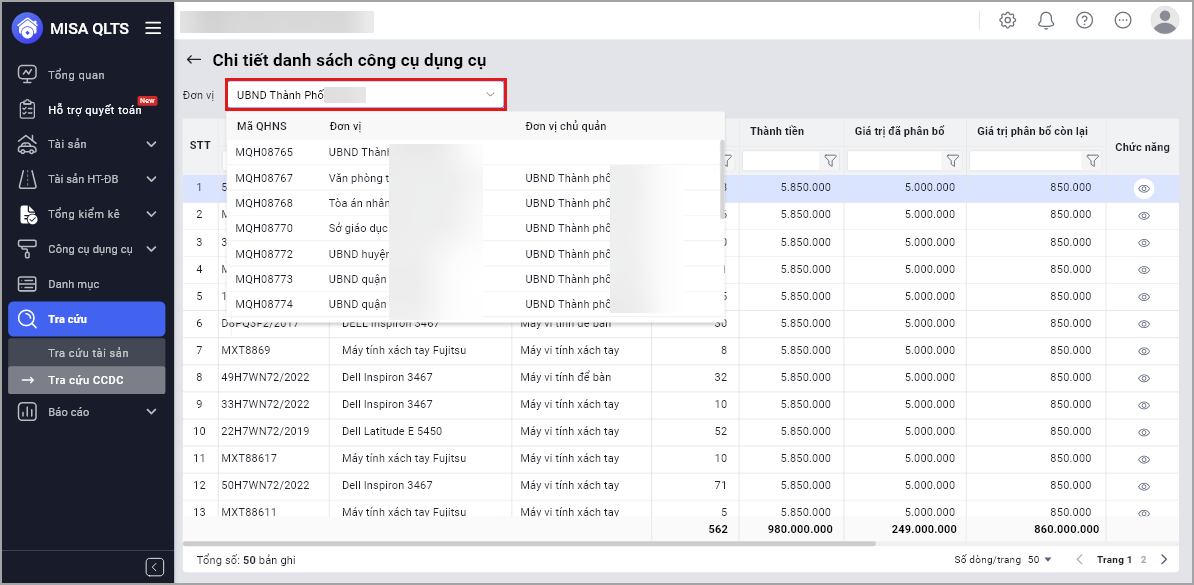Viewport: 1194px width, 585px height.
Task: Collapse sidebar with bottom arrow button
Action: click(x=155, y=567)
